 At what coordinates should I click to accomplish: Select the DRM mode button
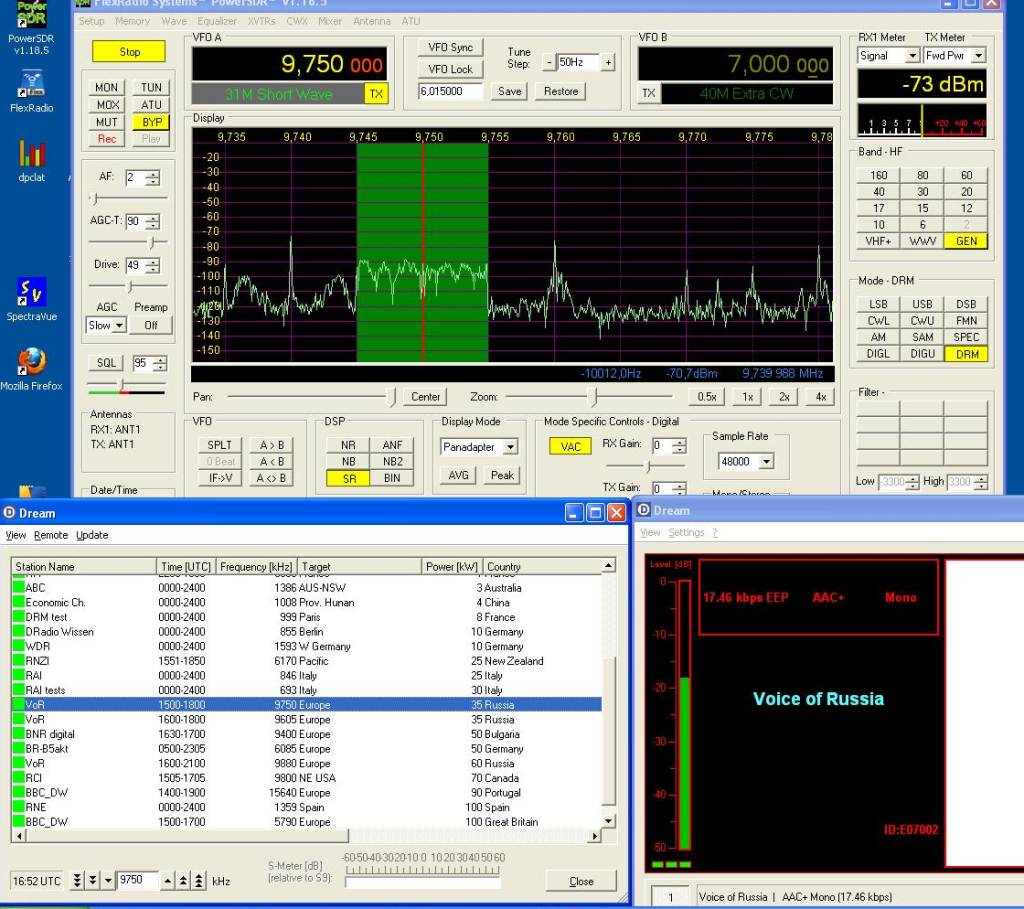966,354
